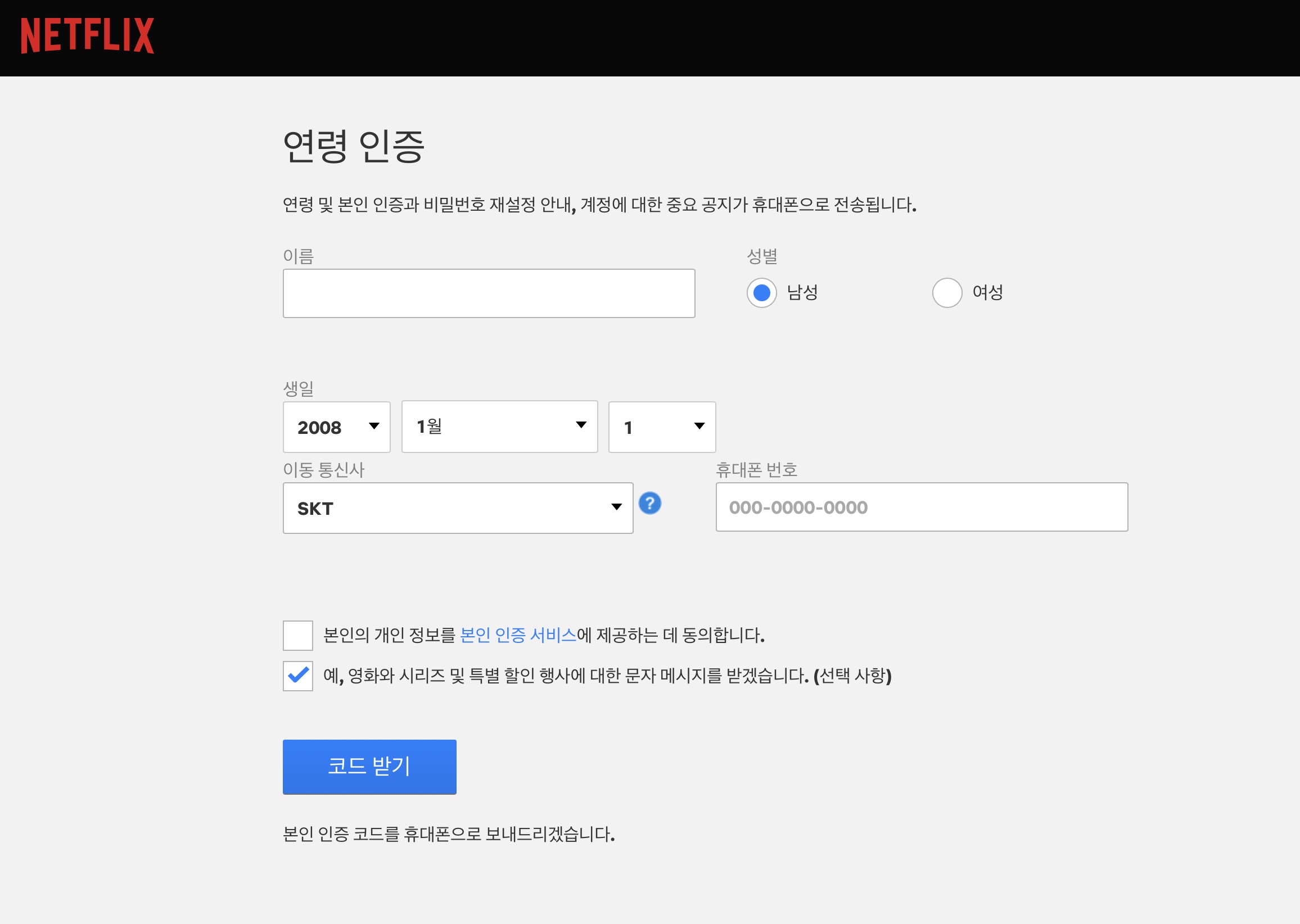1300x924 pixels.
Task: Open the birth month dropdown showing 1월
Action: coord(500,427)
